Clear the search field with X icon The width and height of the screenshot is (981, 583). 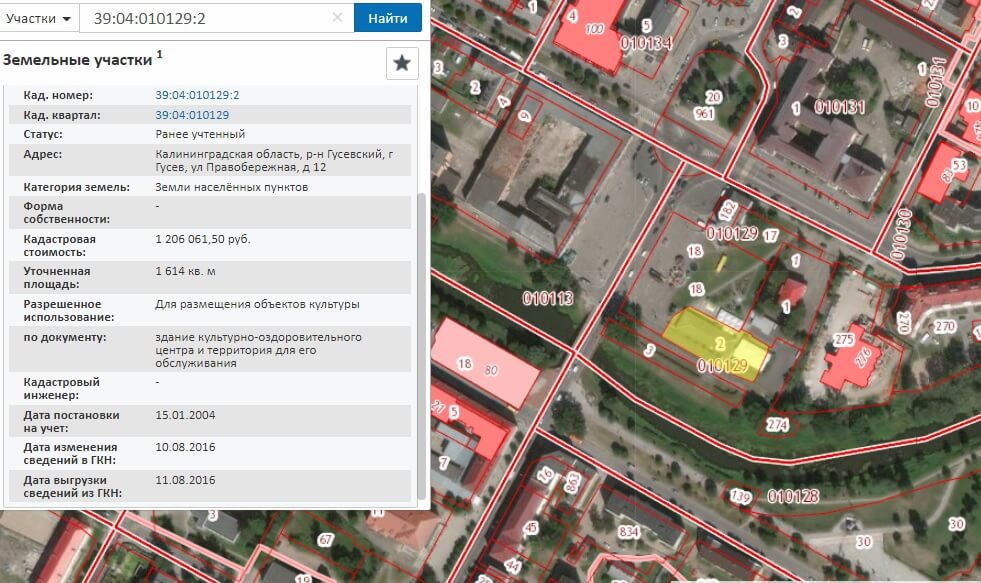pos(337,18)
